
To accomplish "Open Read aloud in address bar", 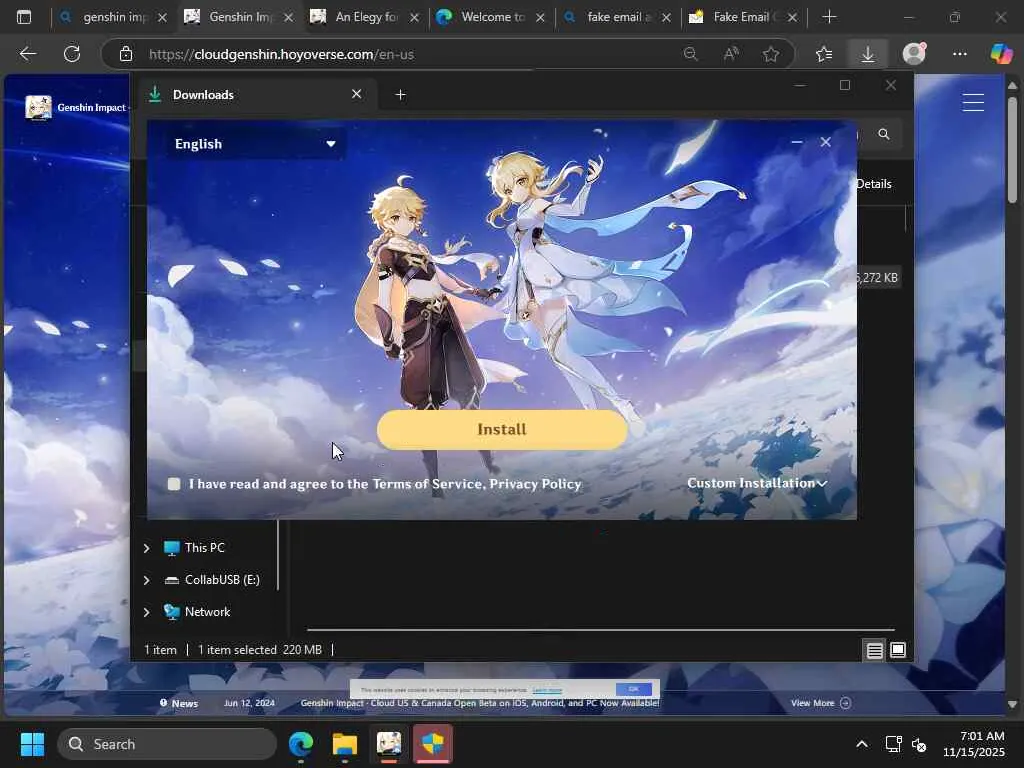I will [x=731, y=54].
